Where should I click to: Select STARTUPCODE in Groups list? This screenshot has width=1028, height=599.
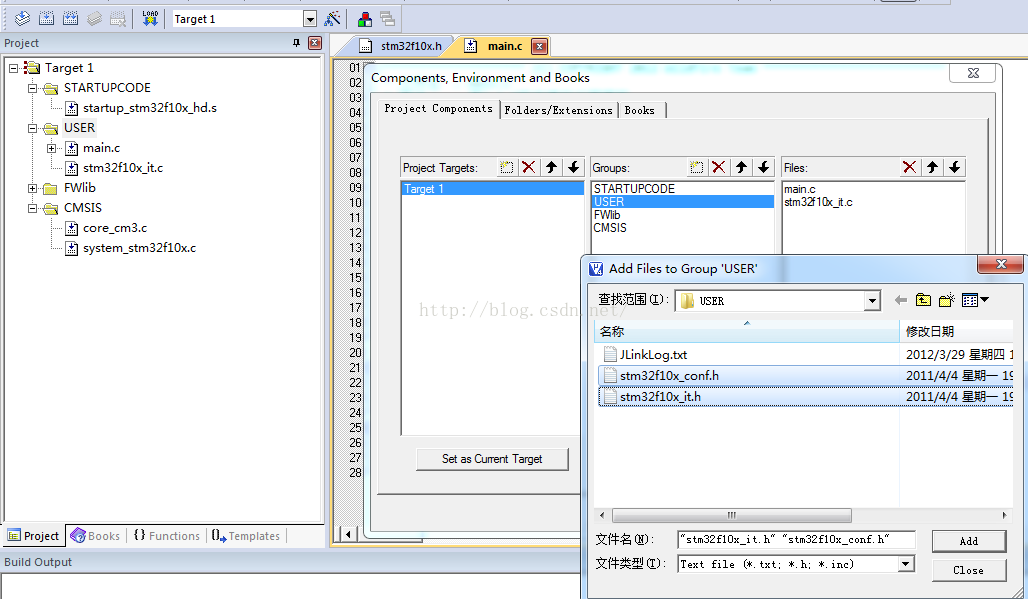click(634, 189)
